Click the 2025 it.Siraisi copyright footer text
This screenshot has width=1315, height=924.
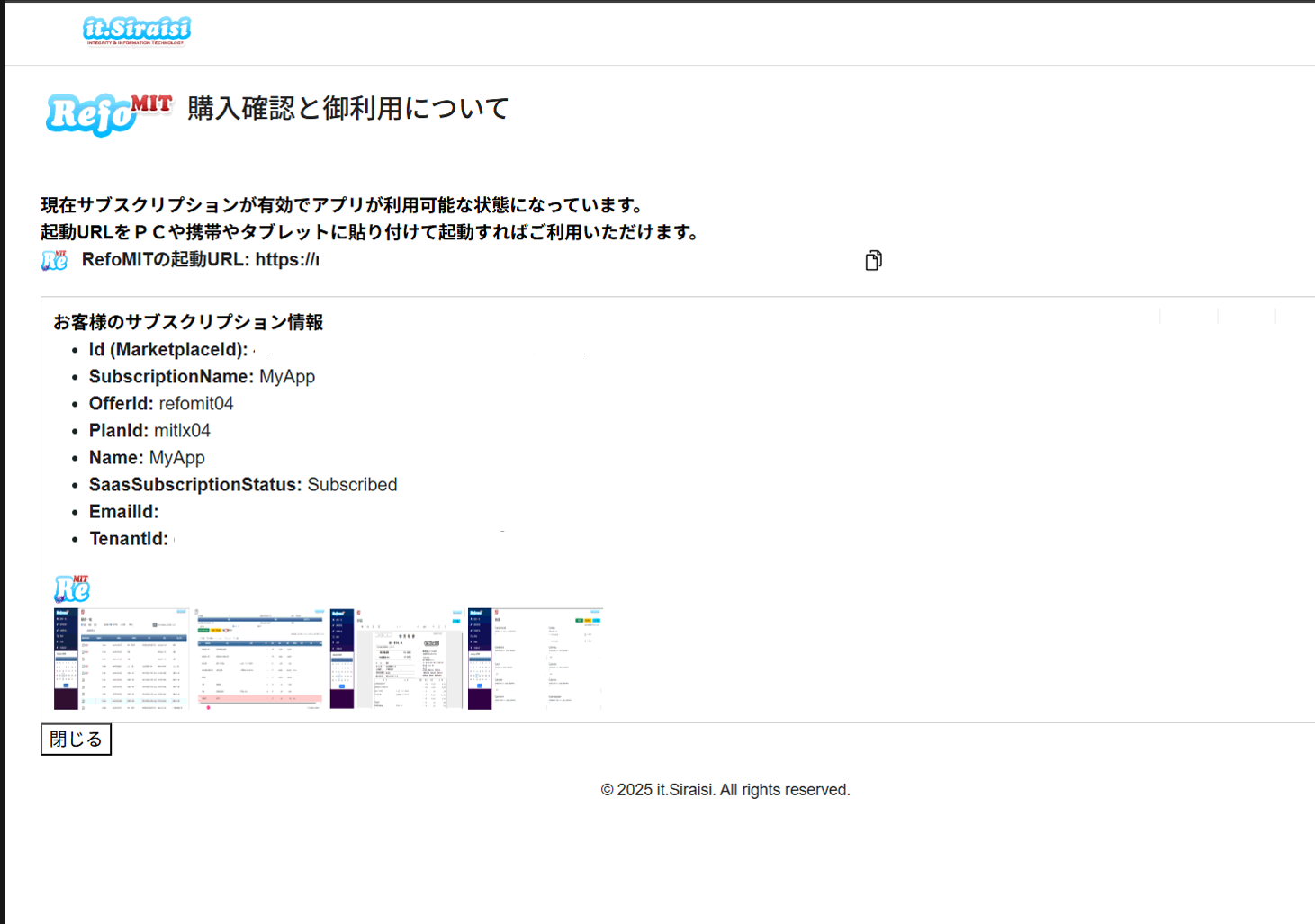725,790
